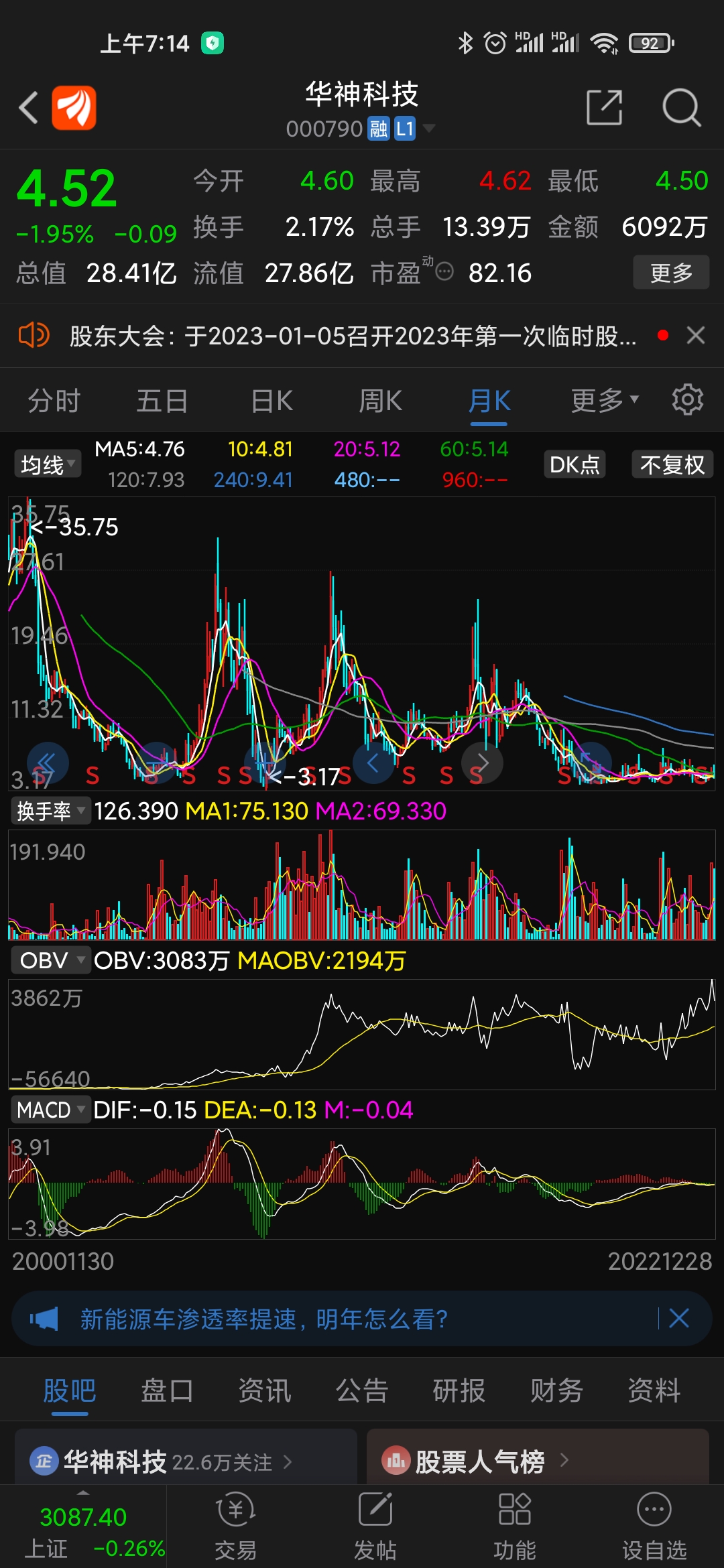The image size is (724, 1568).
Task: Move chart cursor left one bar
Action: (x=373, y=763)
